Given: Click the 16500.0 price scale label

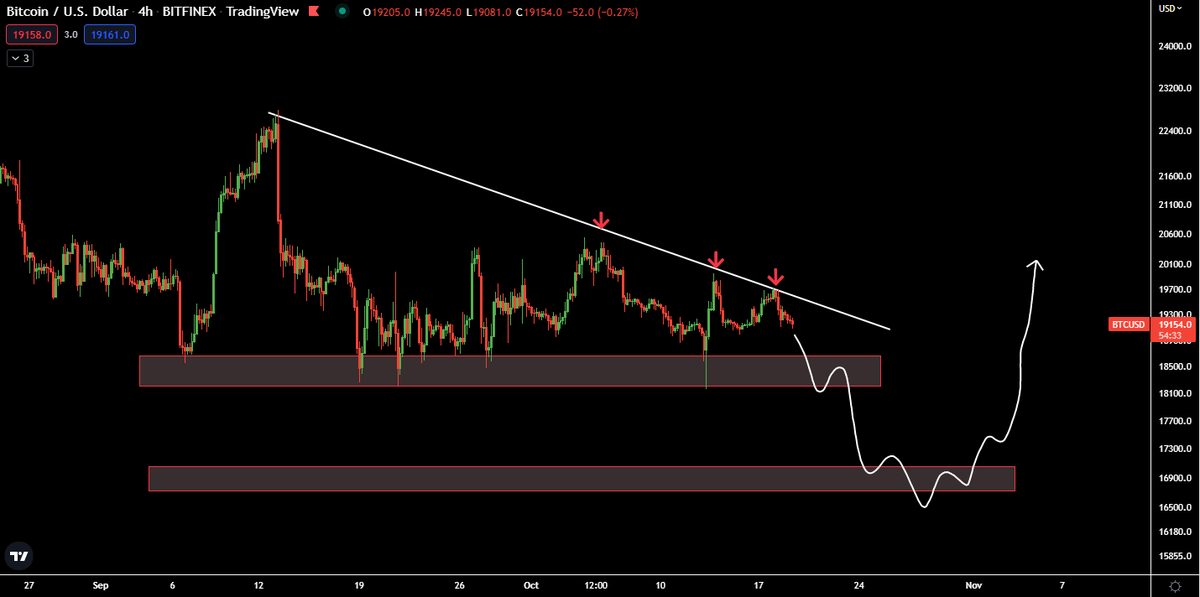Looking at the screenshot, I should point(1176,508).
